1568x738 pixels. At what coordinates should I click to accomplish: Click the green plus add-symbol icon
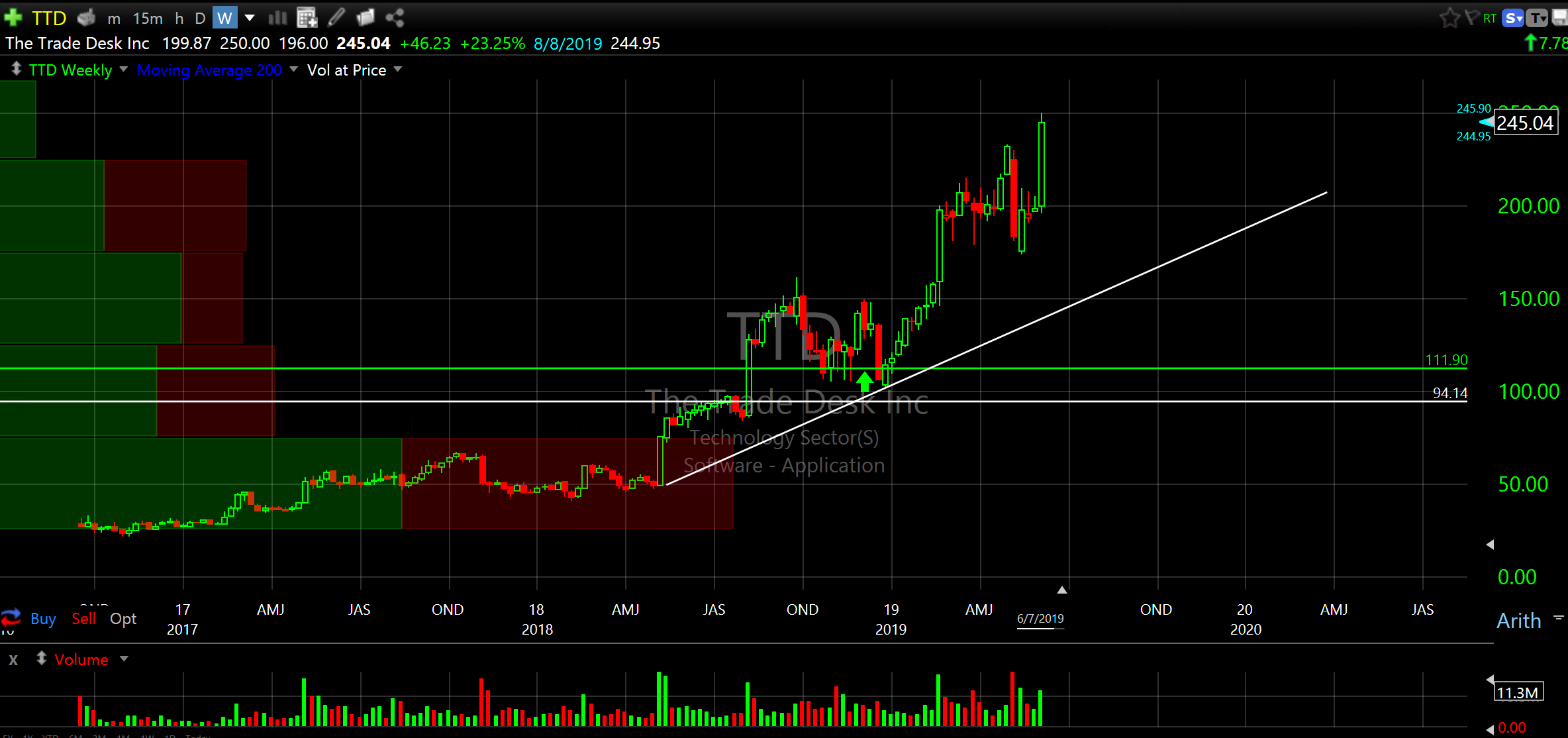pyautogui.click(x=13, y=17)
